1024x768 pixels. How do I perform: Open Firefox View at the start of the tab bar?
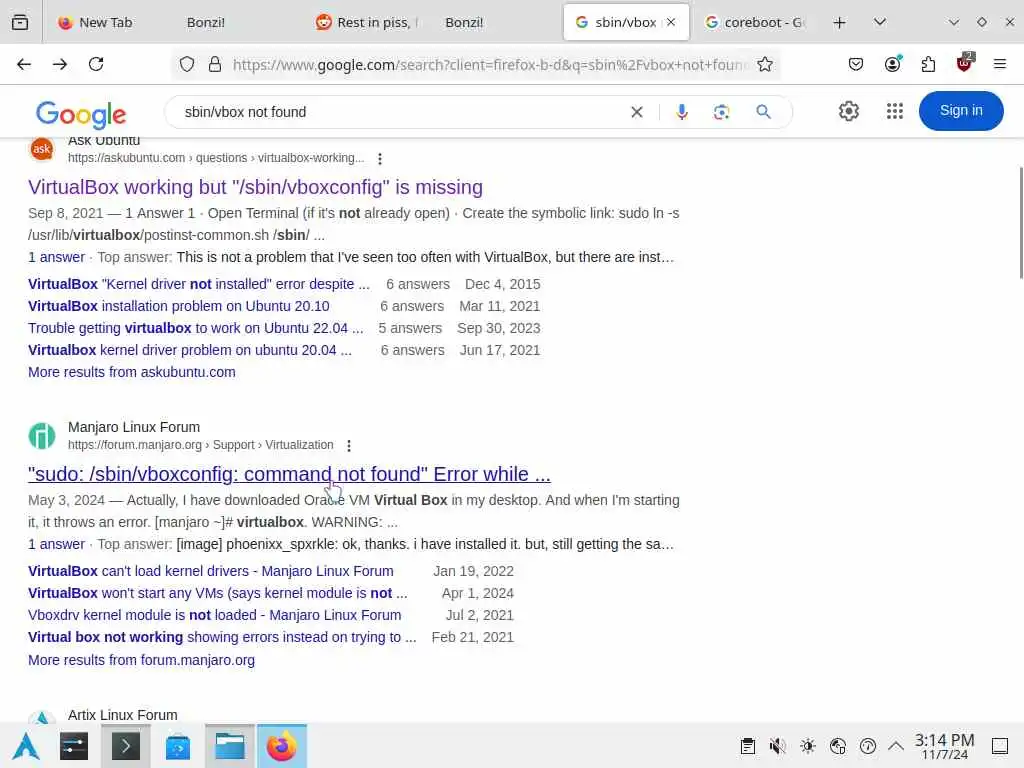(20, 22)
